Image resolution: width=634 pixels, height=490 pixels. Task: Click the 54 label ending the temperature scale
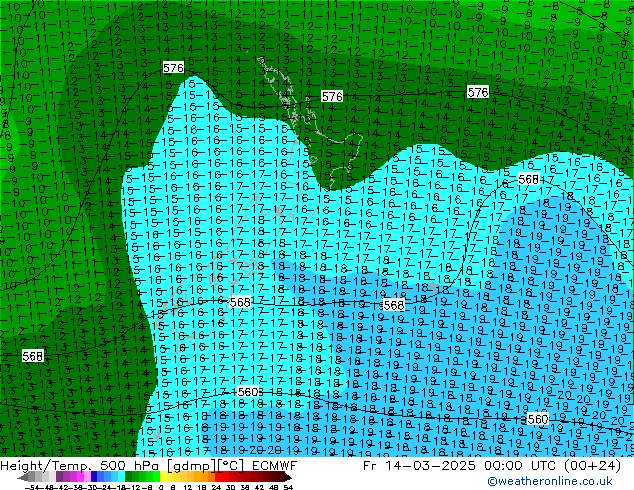[288, 488]
